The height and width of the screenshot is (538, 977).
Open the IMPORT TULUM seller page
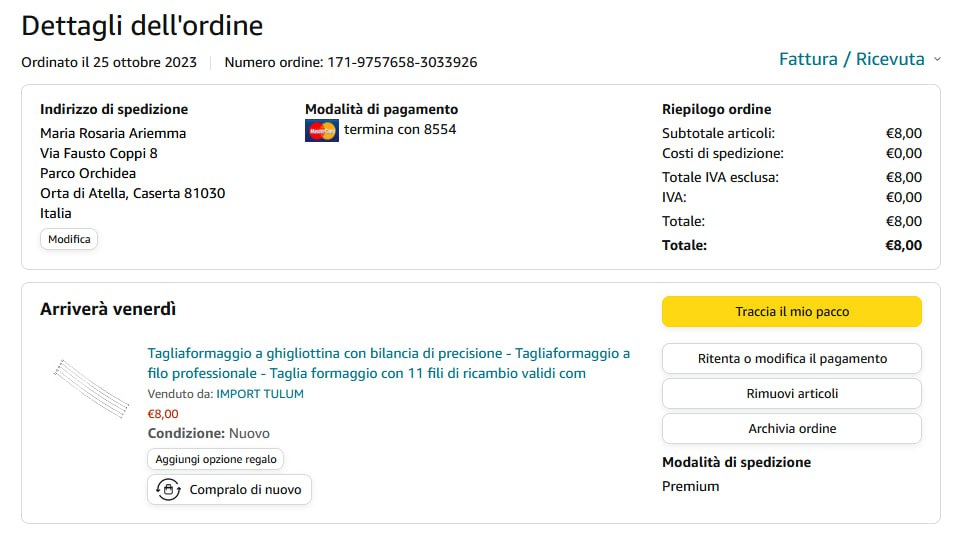[260, 394]
